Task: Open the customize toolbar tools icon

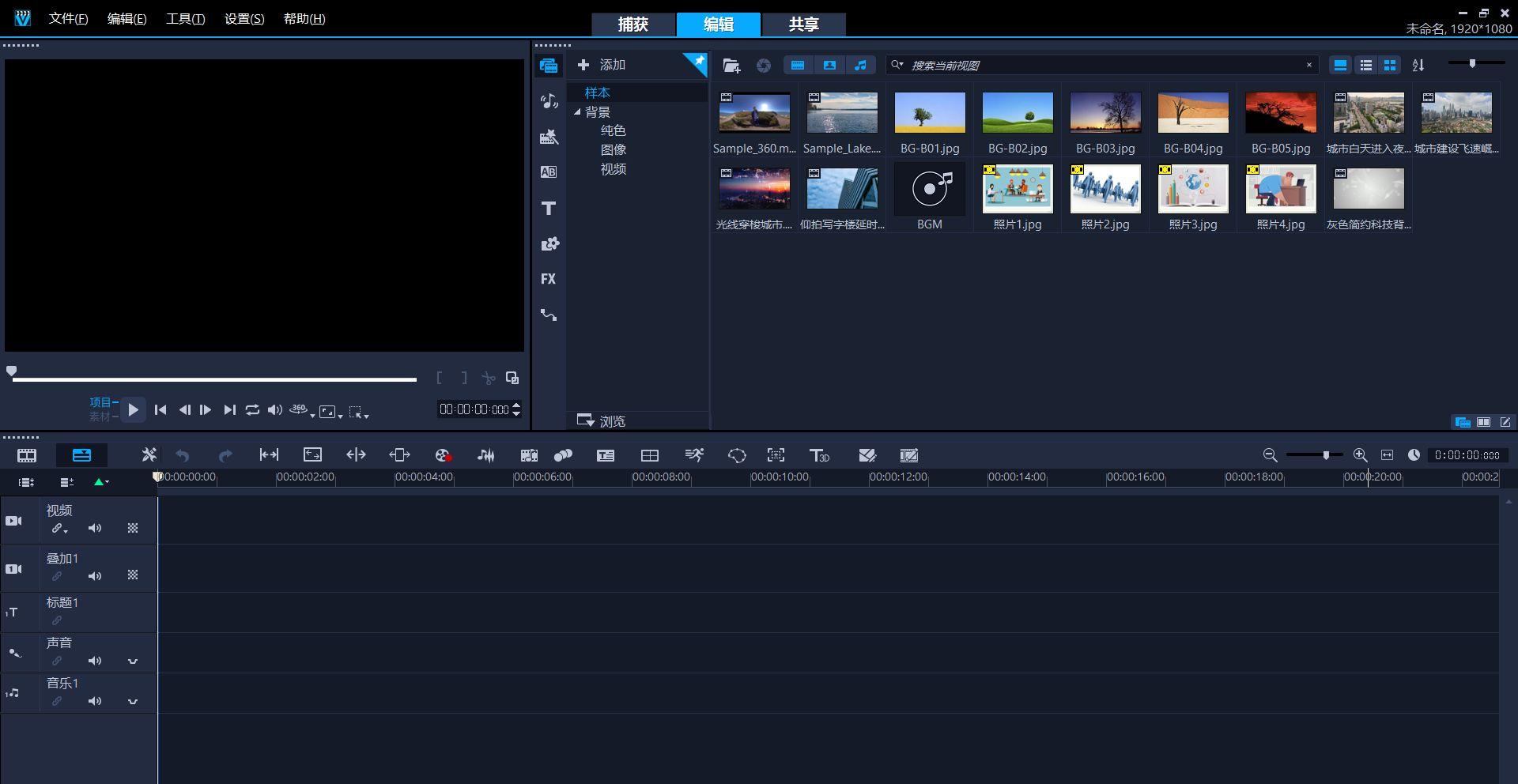Action: [x=149, y=455]
